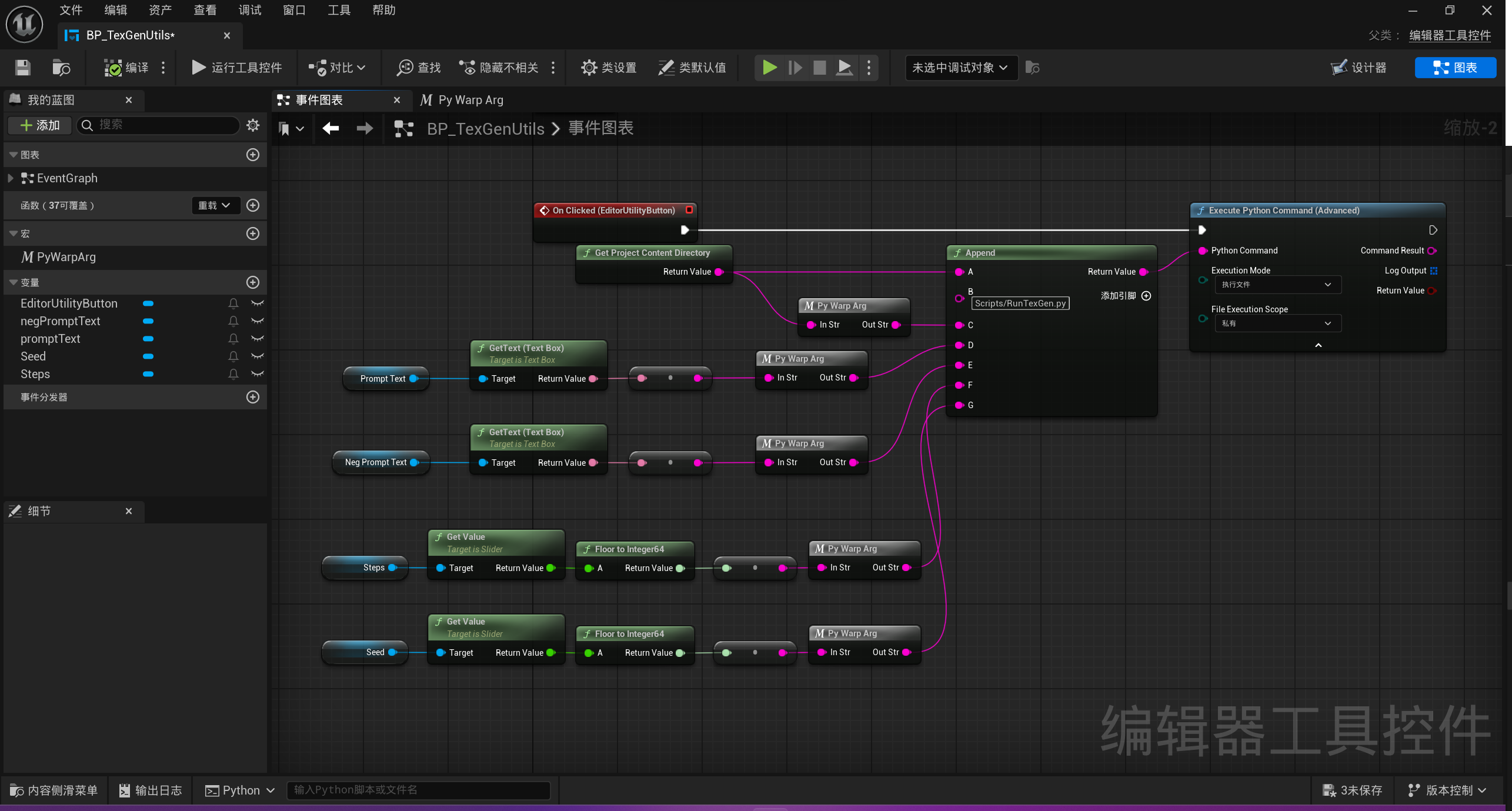This screenshot has width=1512, height=811.
Task: Toggle visibility eye for negPromptText variable
Action: pos(257,321)
